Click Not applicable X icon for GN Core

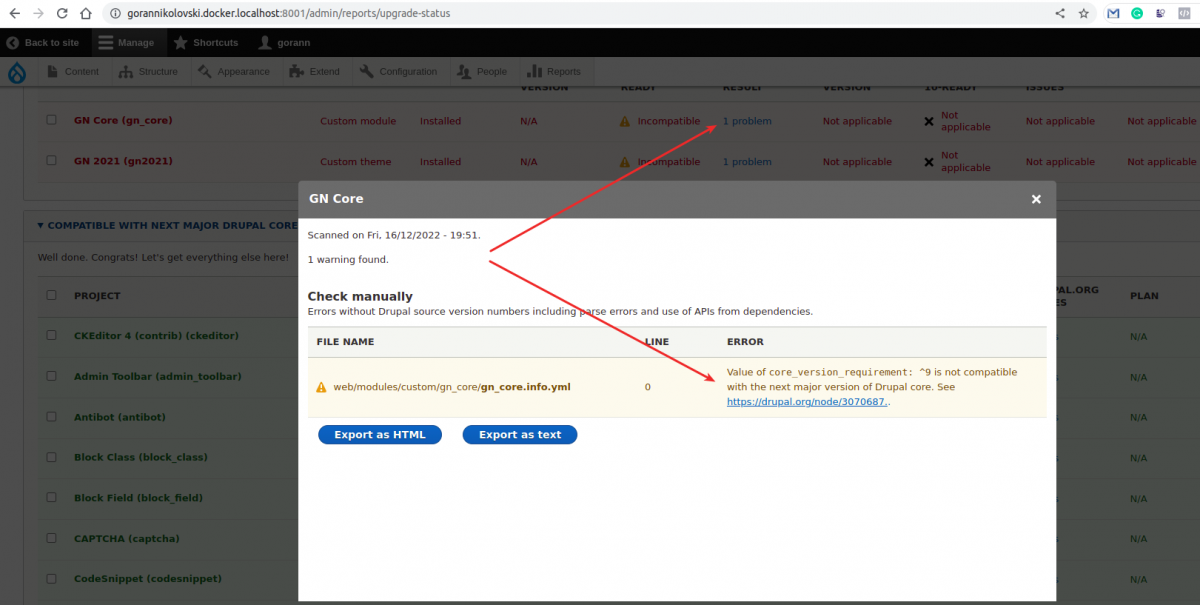coord(929,121)
